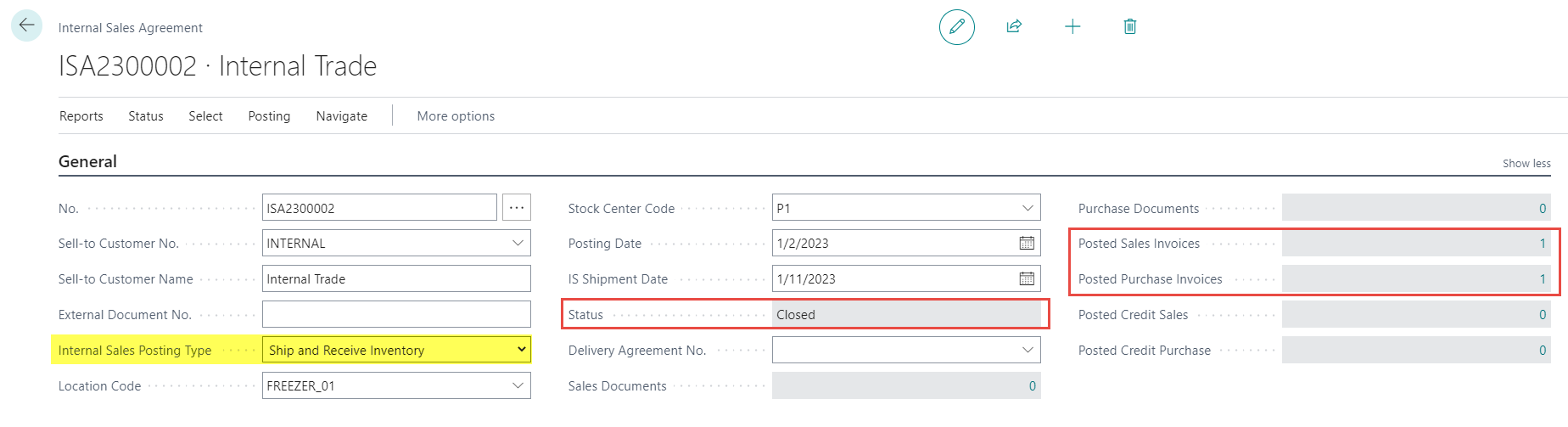Click the trash delete icon
This screenshot has height=427, width=1568.
coord(1129,27)
